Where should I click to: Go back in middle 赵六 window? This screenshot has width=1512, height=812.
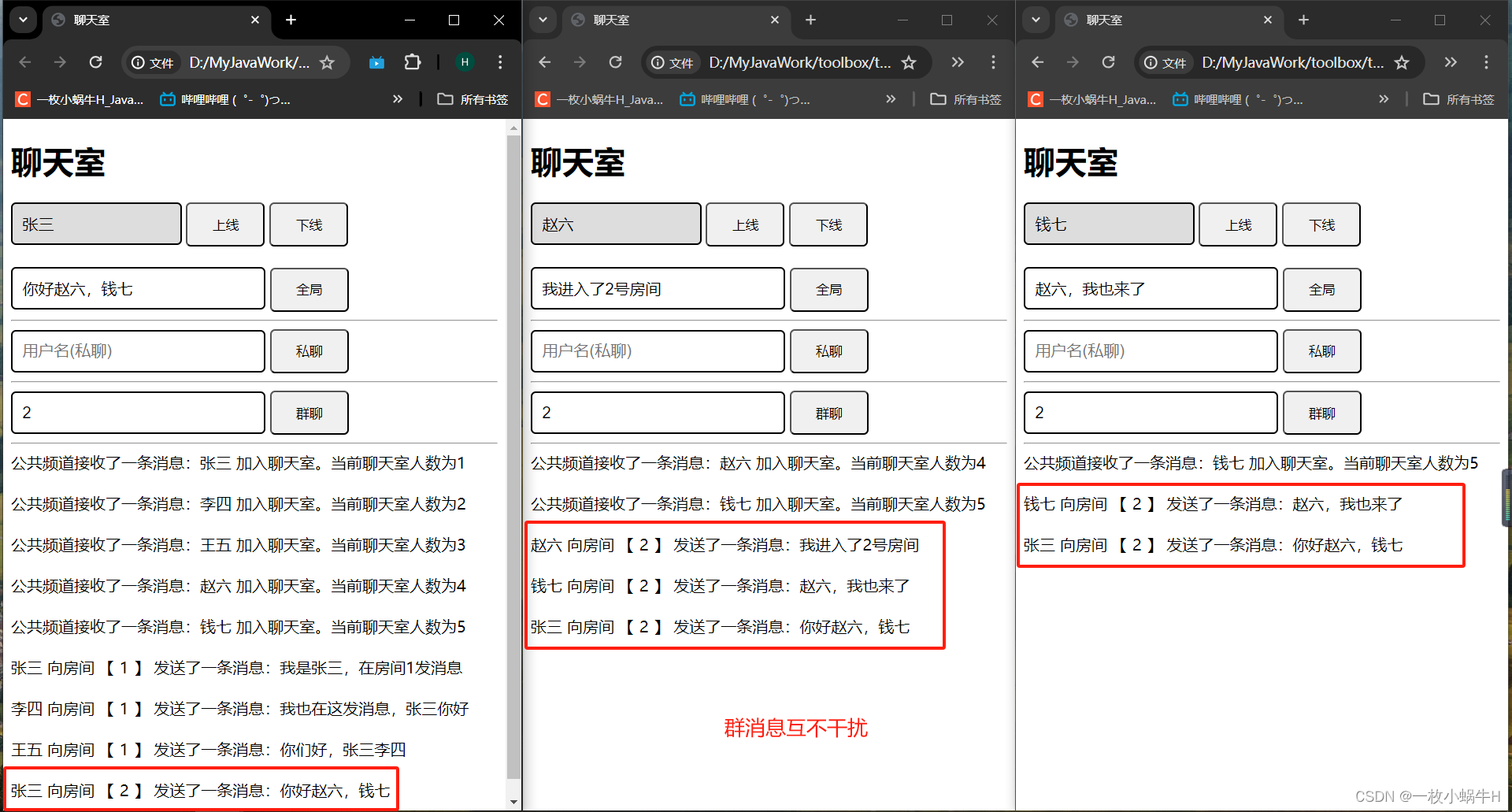(x=545, y=62)
